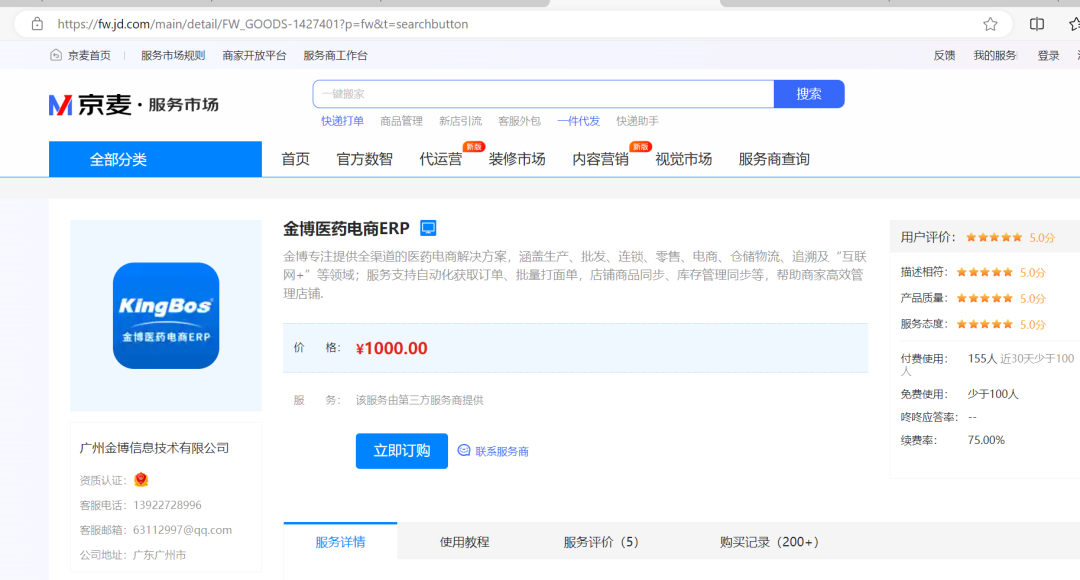Click the 公司地址 广东广州市 text
Image resolution: width=1080 pixels, height=580 pixels.
pos(133,555)
